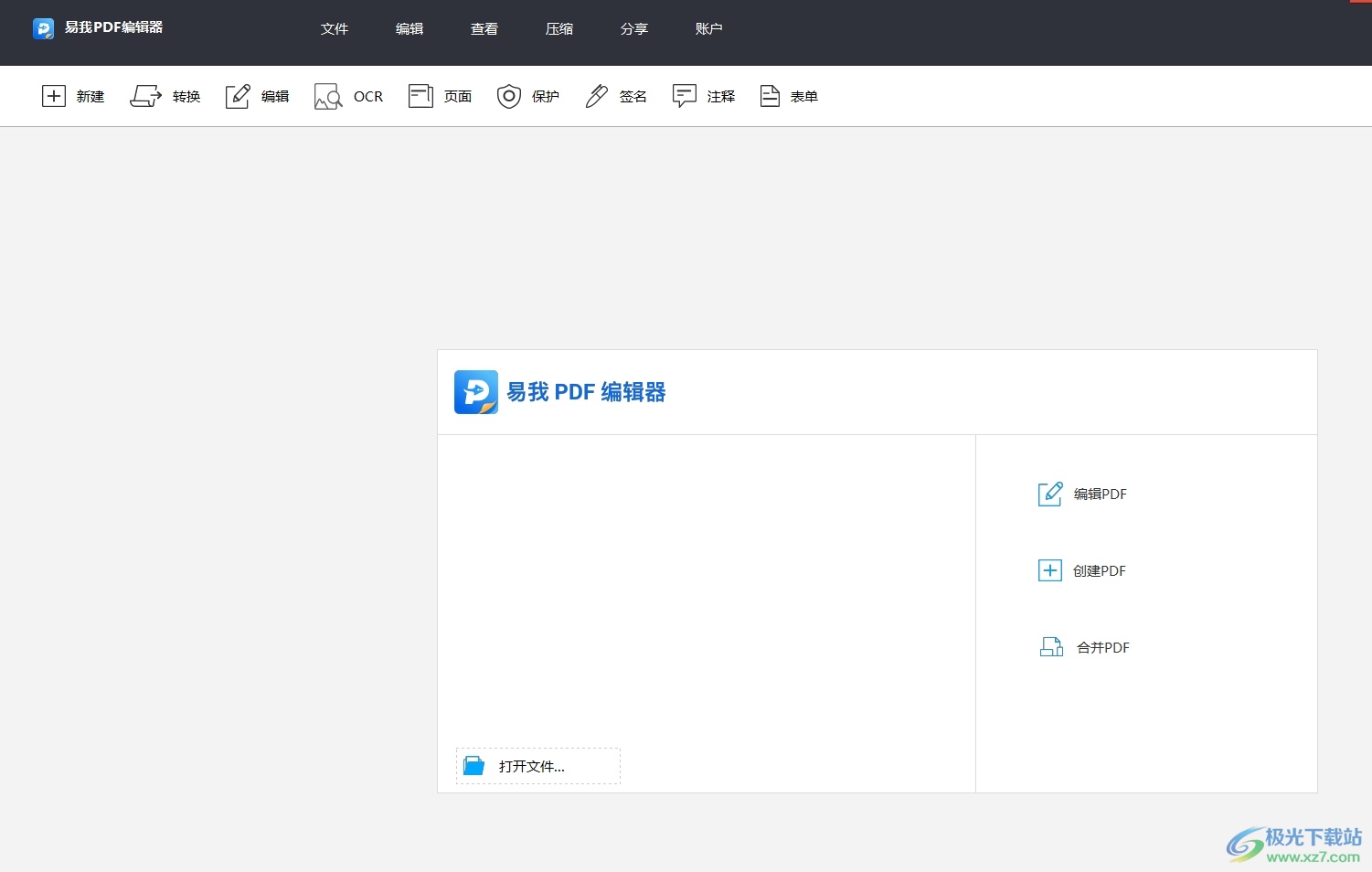Click the 易我 PDF 编辑器 panel heading
1372x872 pixels.
587,392
